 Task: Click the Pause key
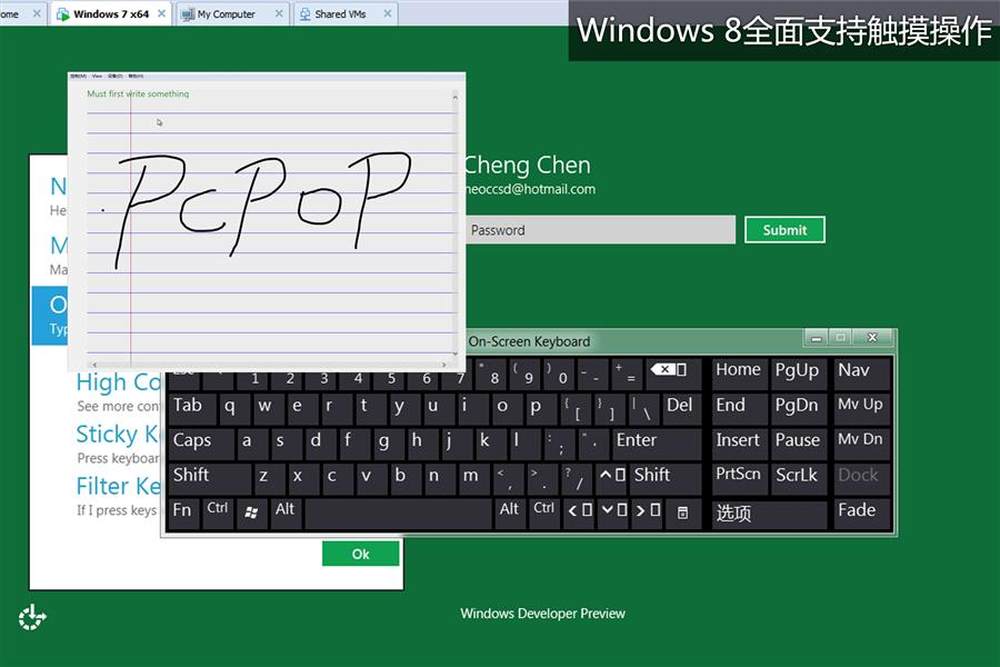tap(797, 443)
